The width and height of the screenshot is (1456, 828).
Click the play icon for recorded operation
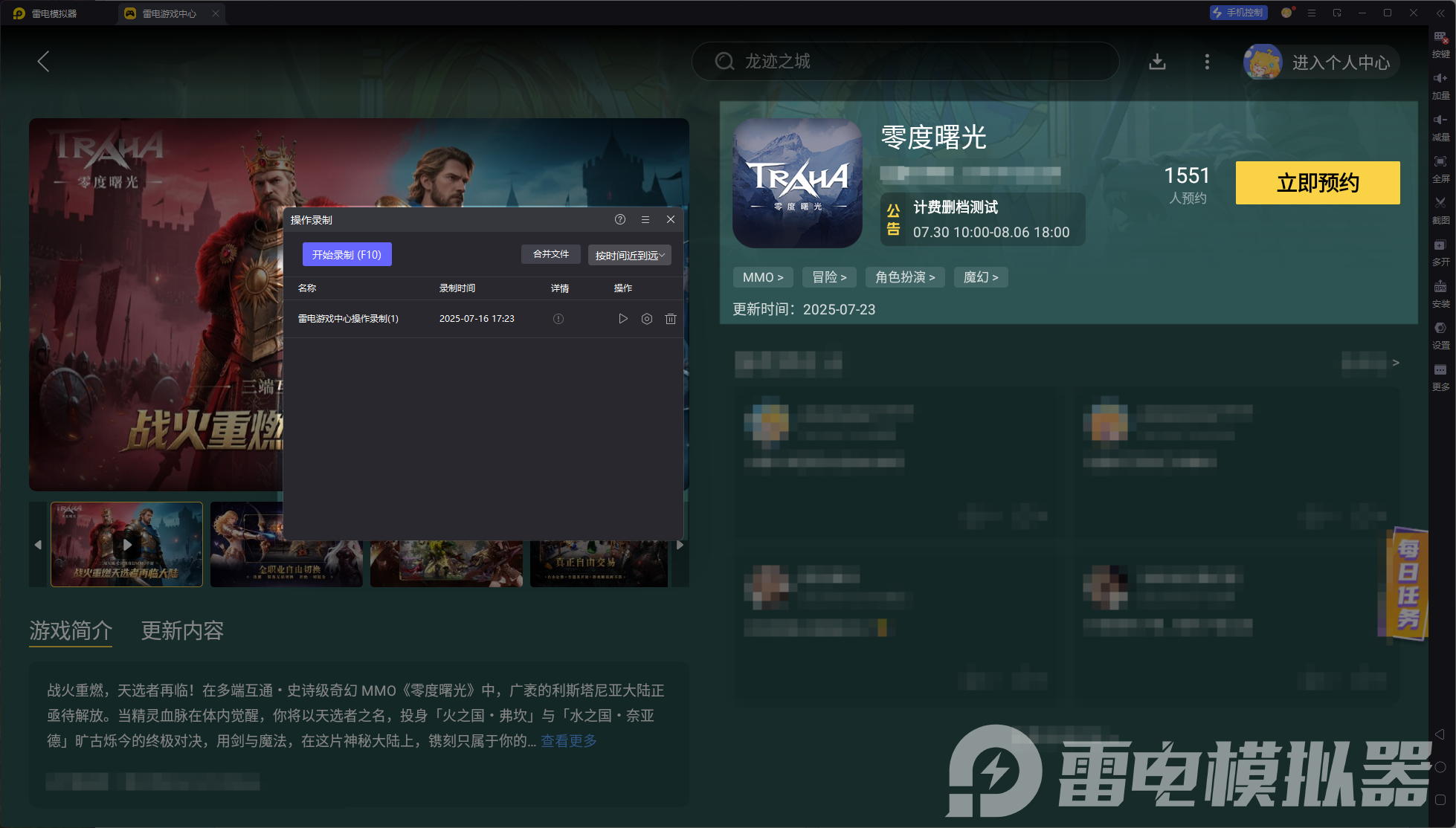point(623,319)
